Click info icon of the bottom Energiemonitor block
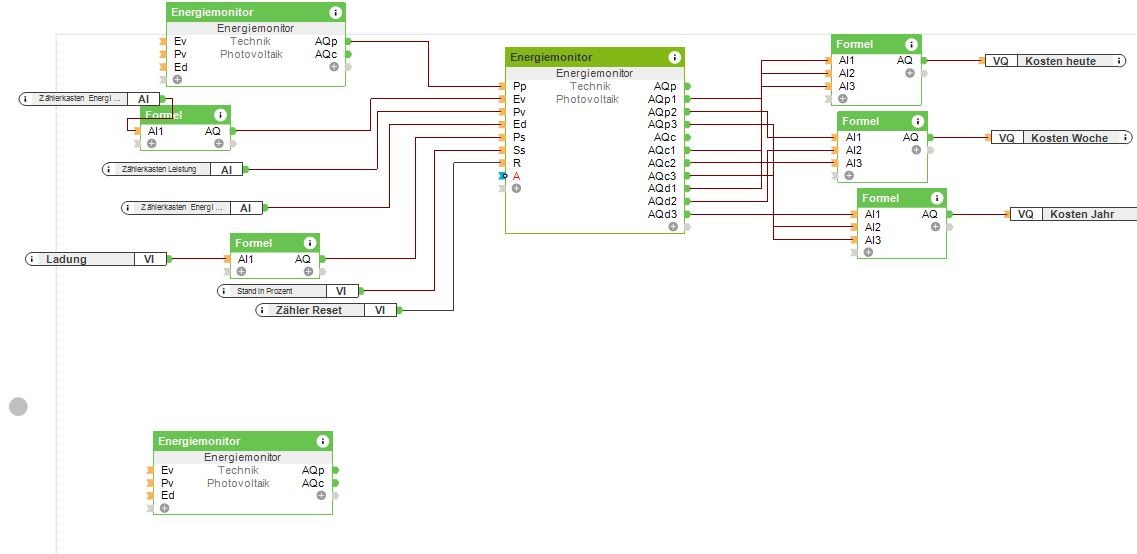 (322, 441)
